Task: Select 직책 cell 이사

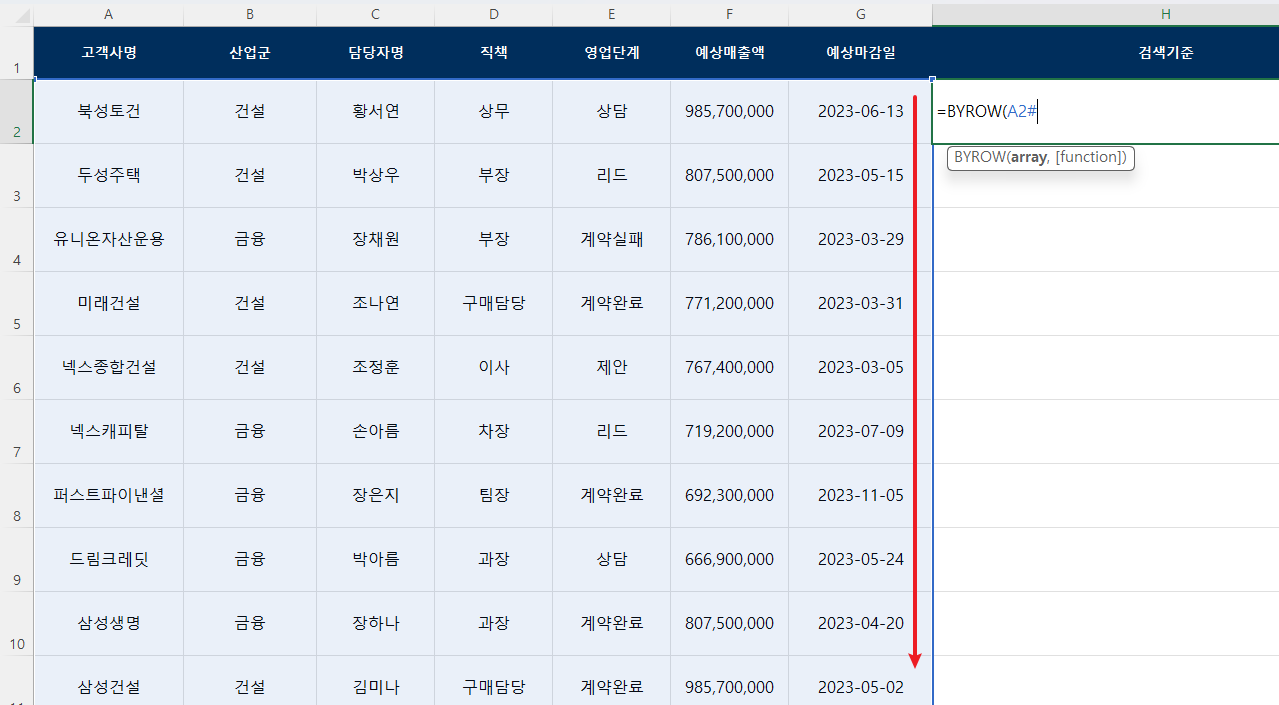Action: [493, 367]
